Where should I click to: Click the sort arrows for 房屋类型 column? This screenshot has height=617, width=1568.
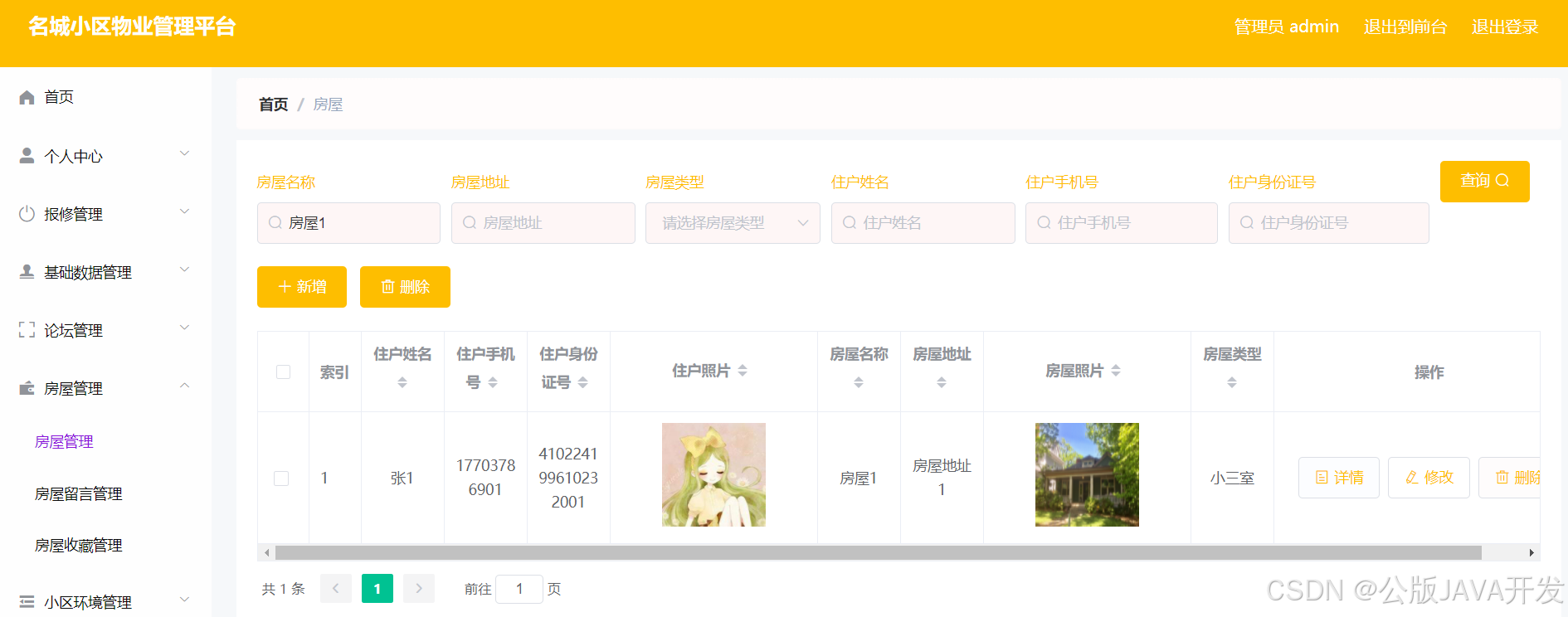tap(1232, 382)
